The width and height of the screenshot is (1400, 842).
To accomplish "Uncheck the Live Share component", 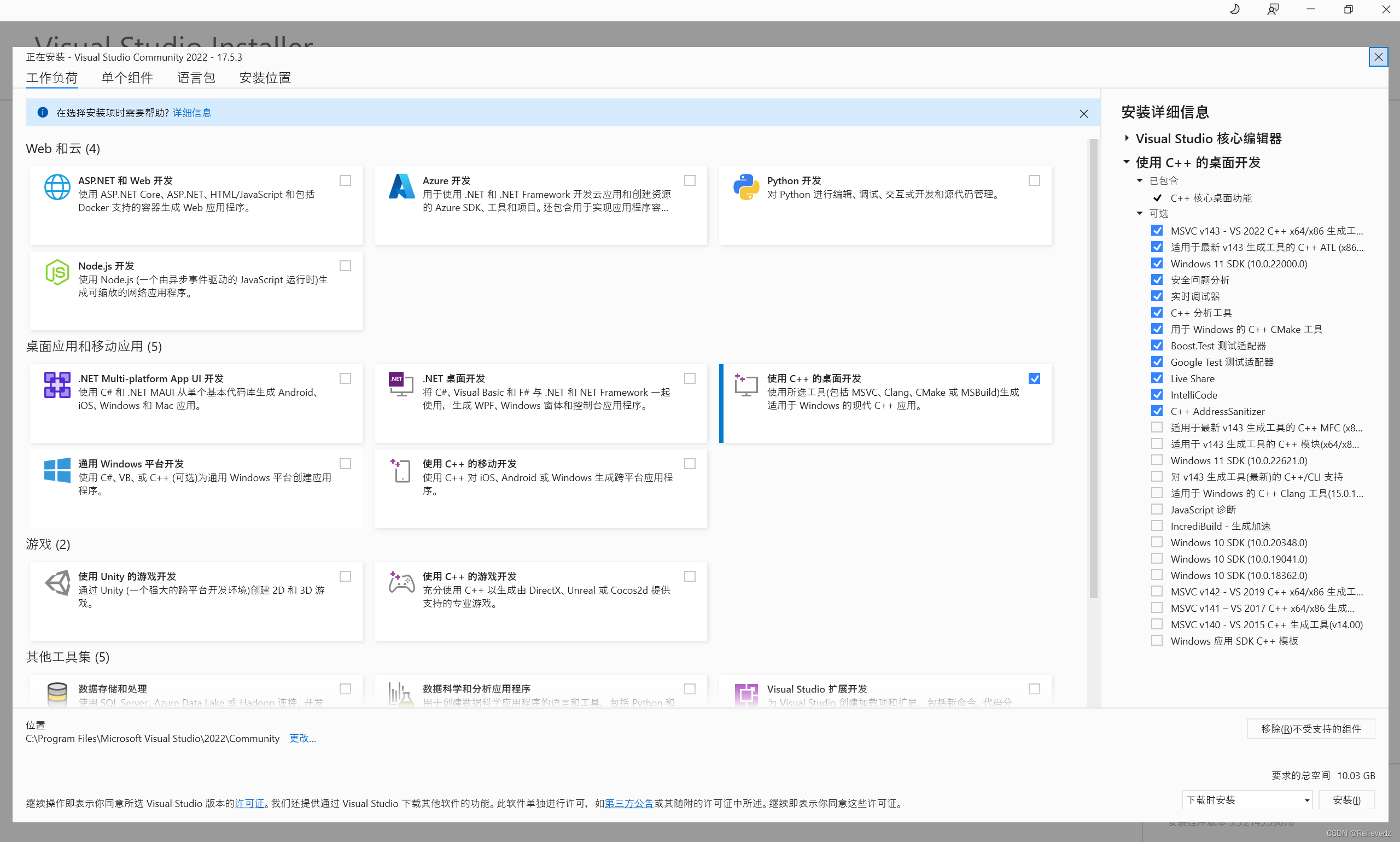I will pos(1157,378).
